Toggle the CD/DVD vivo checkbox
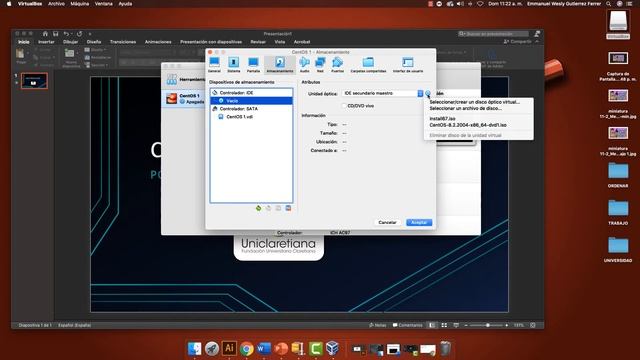 pos(344,106)
